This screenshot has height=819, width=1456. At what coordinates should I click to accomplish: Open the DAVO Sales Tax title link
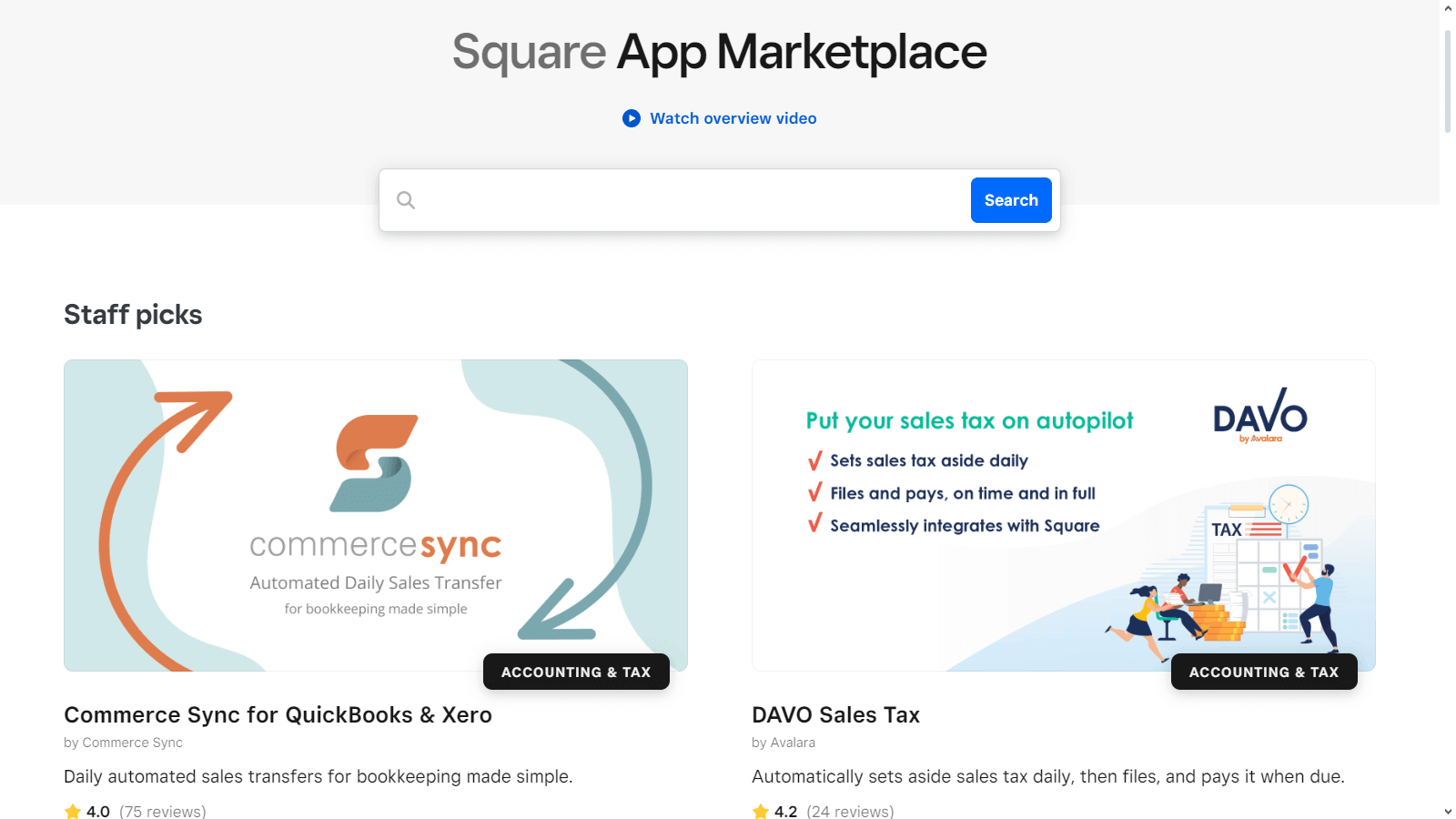point(835,714)
